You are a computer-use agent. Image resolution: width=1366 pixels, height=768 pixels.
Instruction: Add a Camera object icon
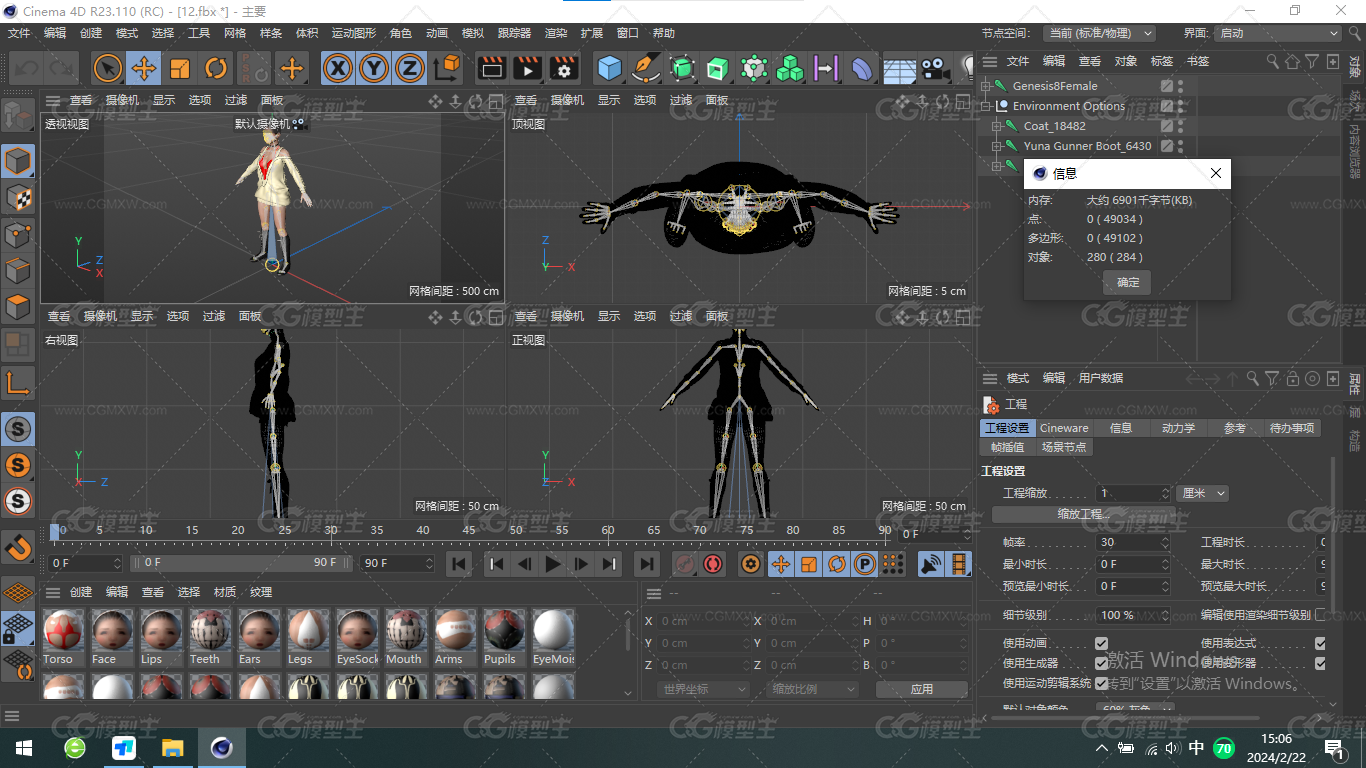tap(934, 68)
